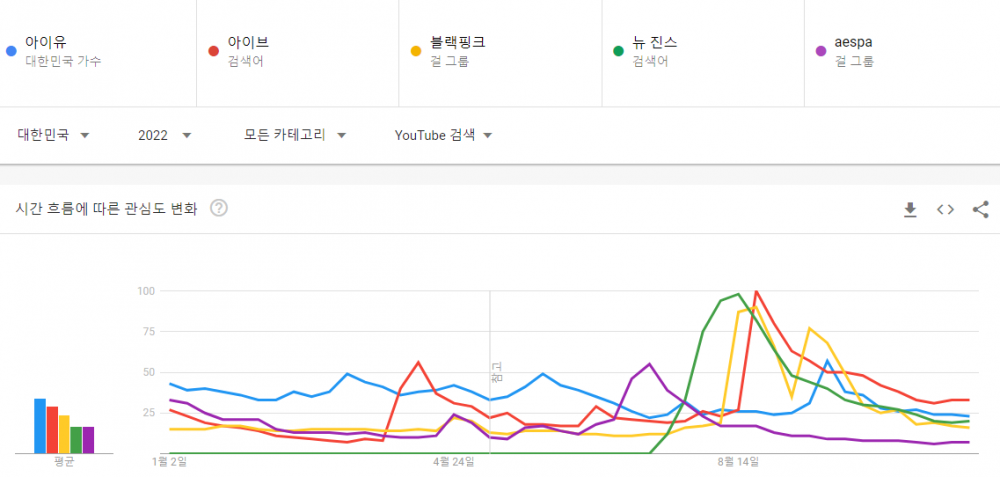Click the yellow dot next to 블랙핑크
The height and width of the screenshot is (477, 1000).
(x=416, y=51)
